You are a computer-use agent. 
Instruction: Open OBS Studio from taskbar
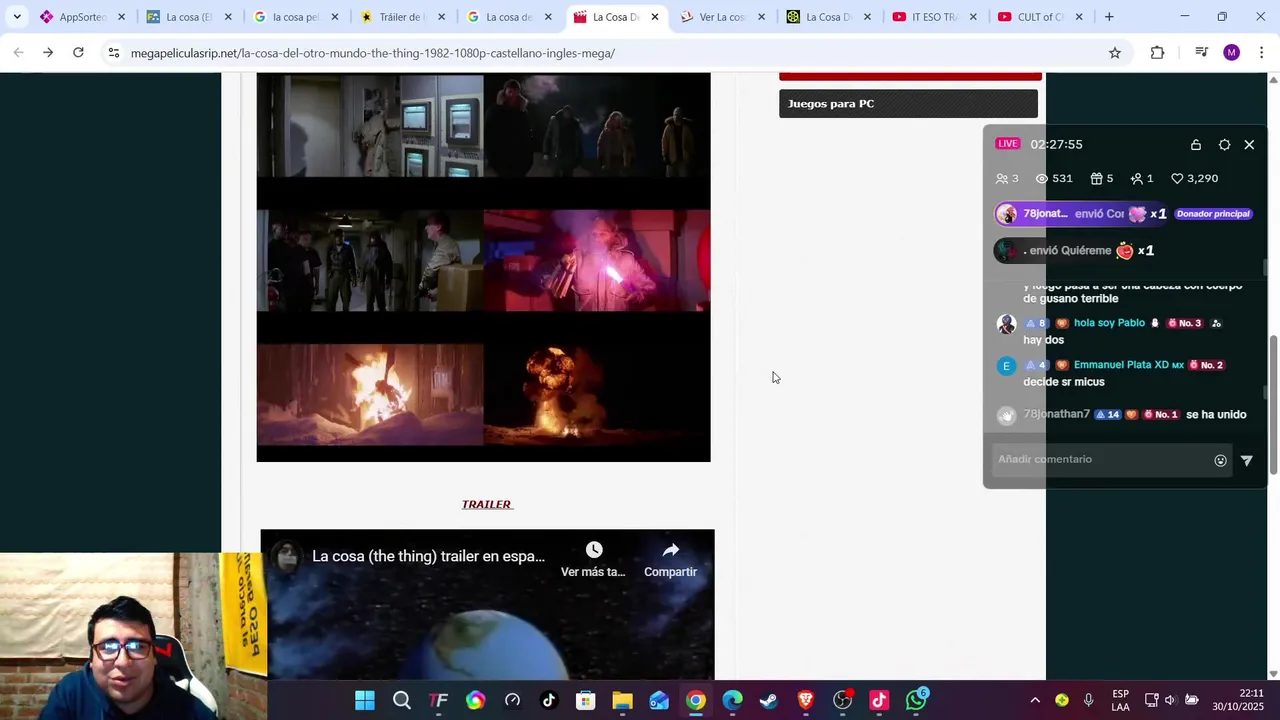click(x=843, y=701)
